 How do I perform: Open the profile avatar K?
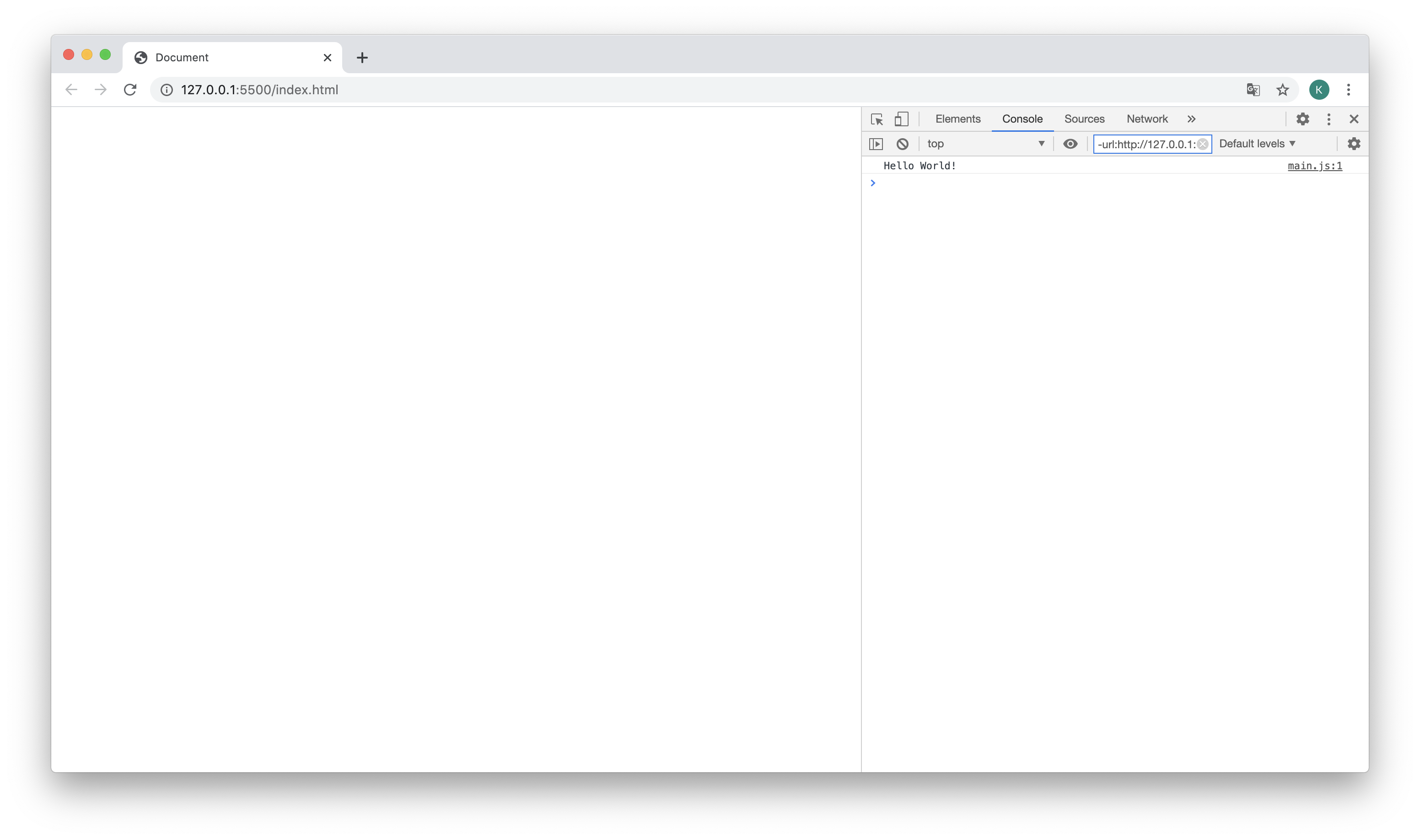[x=1319, y=89]
